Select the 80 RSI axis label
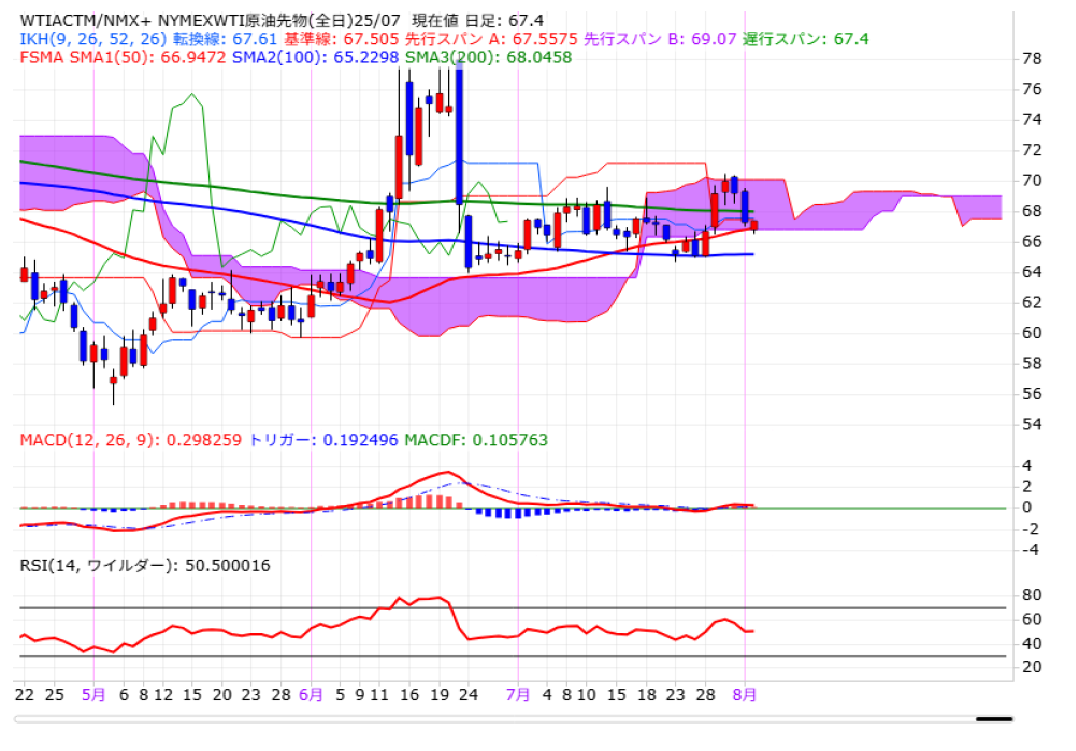Viewport: 1076px width, 751px height. point(1031,595)
